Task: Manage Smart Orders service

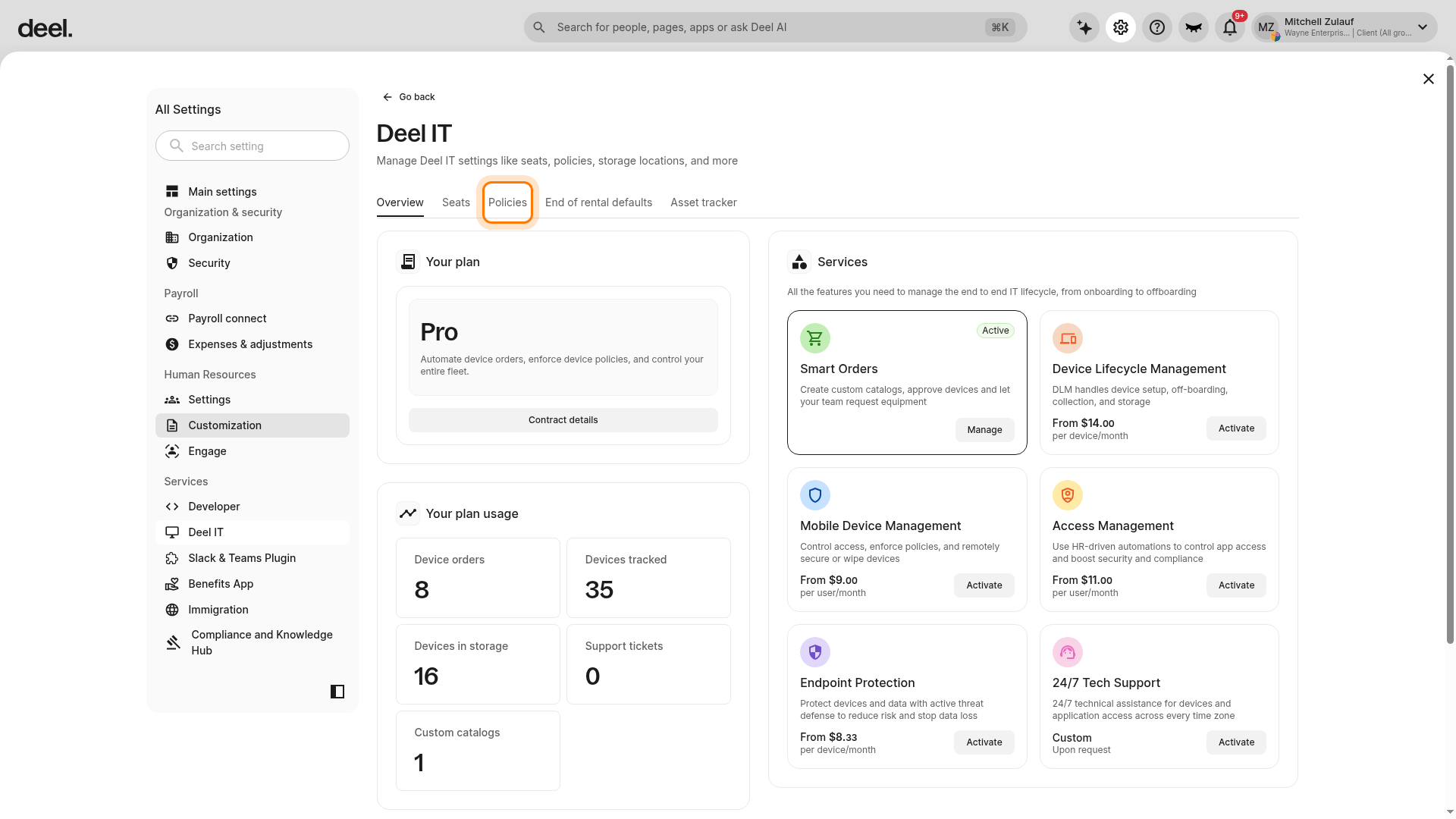Action: [984, 430]
